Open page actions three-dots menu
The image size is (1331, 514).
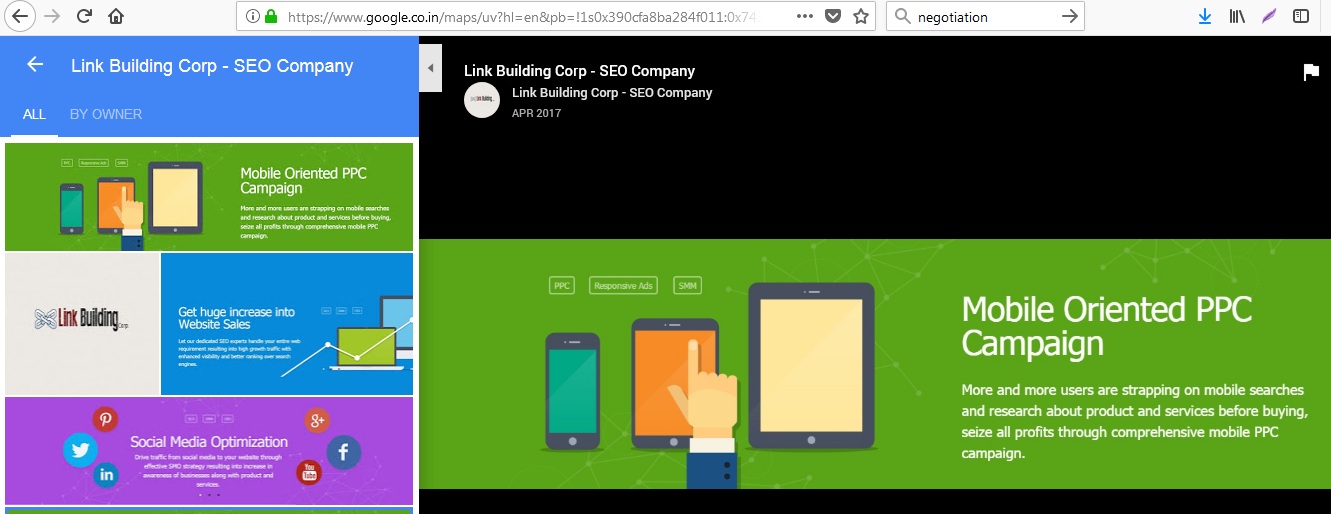point(805,16)
